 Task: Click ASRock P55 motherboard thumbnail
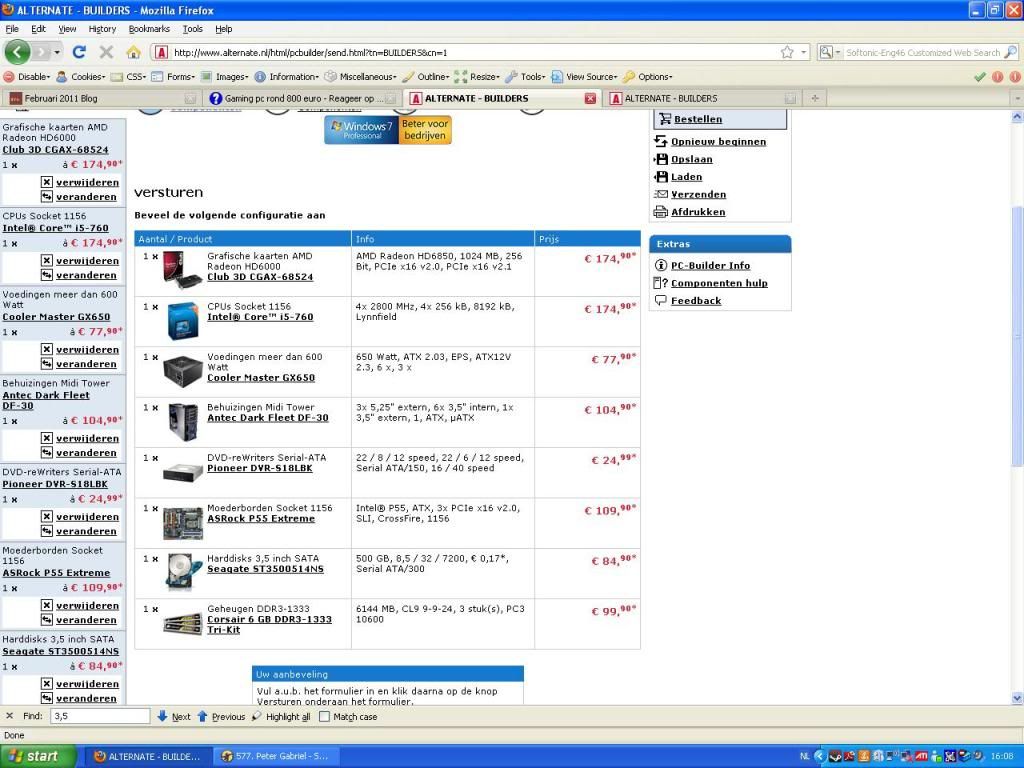click(x=182, y=523)
